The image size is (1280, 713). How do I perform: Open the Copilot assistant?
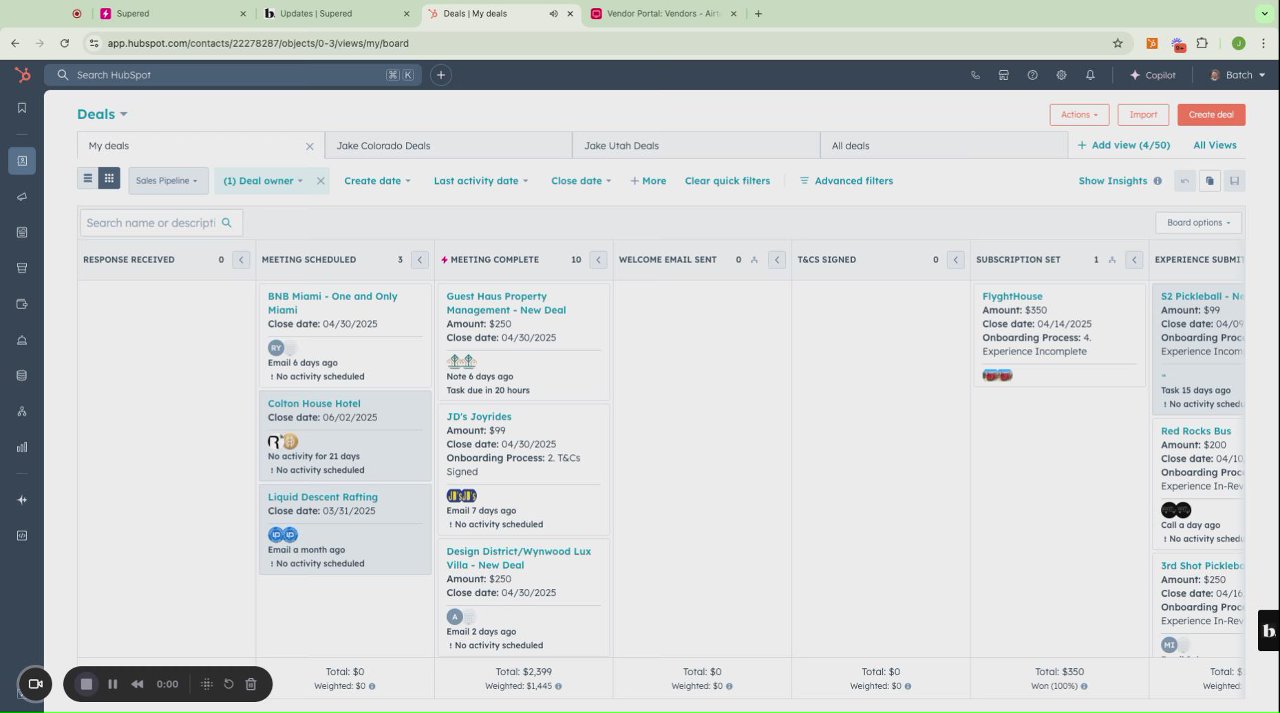(x=1152, y=75)
